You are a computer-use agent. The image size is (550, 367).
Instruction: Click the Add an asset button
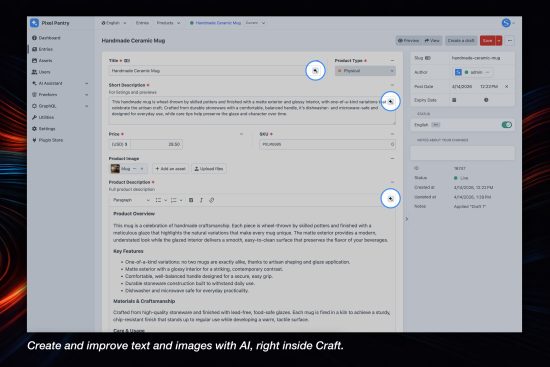(x=170, y=169)
